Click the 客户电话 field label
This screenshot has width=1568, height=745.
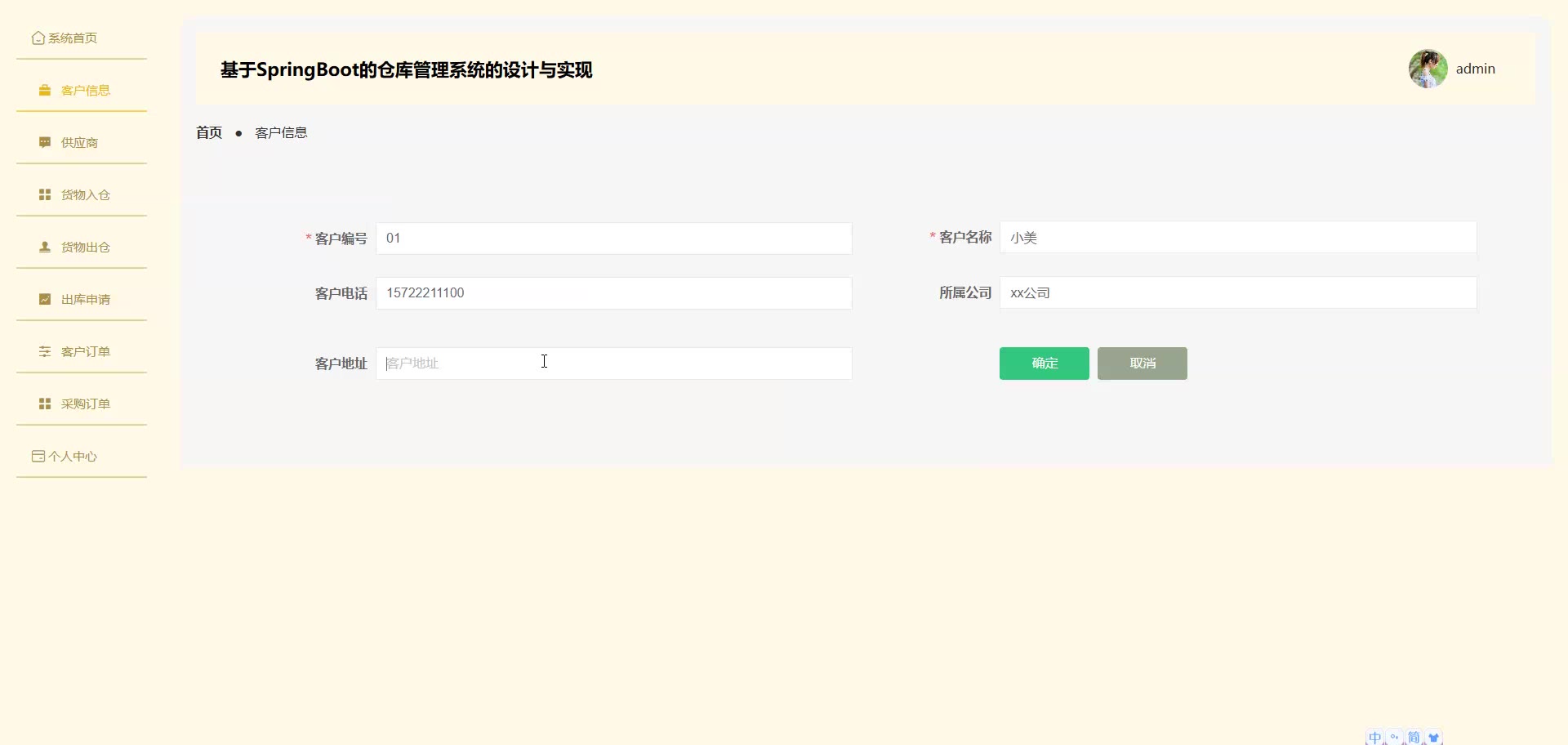click(341, 293)
